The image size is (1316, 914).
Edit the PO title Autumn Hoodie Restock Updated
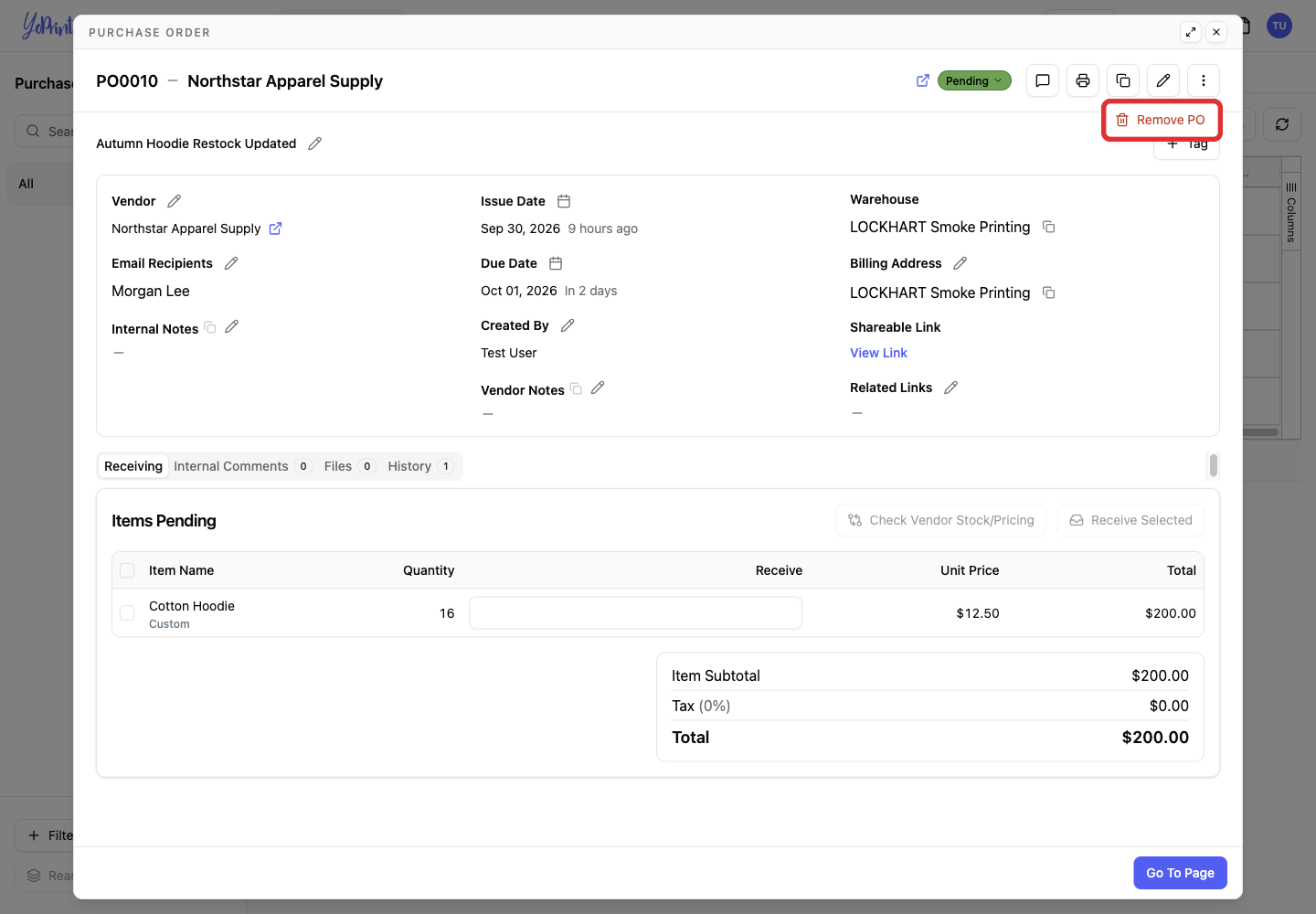tap(315, 143)
